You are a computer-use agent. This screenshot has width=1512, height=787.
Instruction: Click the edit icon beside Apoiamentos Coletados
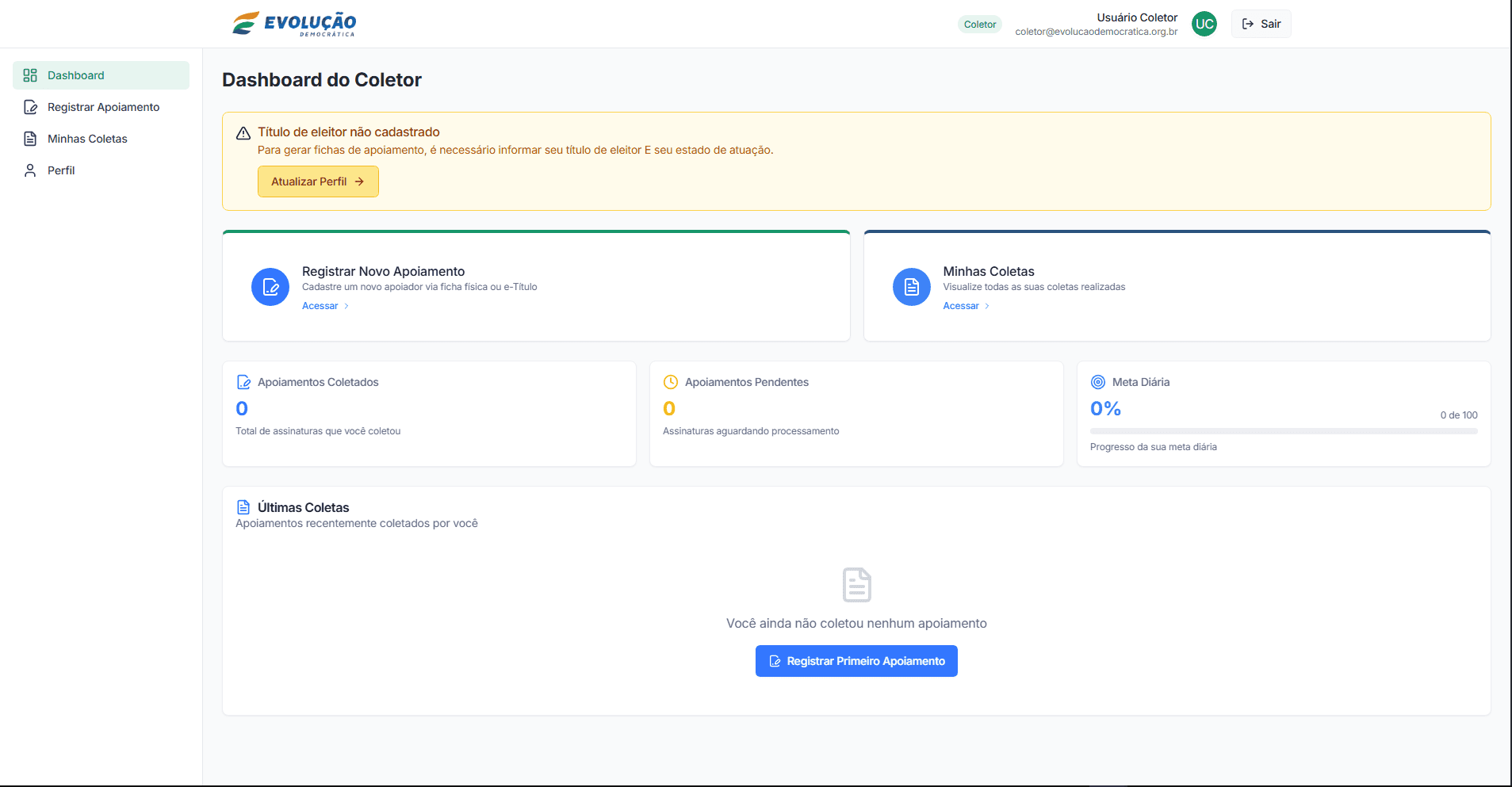pyautogui.click(x=243, y=382)
